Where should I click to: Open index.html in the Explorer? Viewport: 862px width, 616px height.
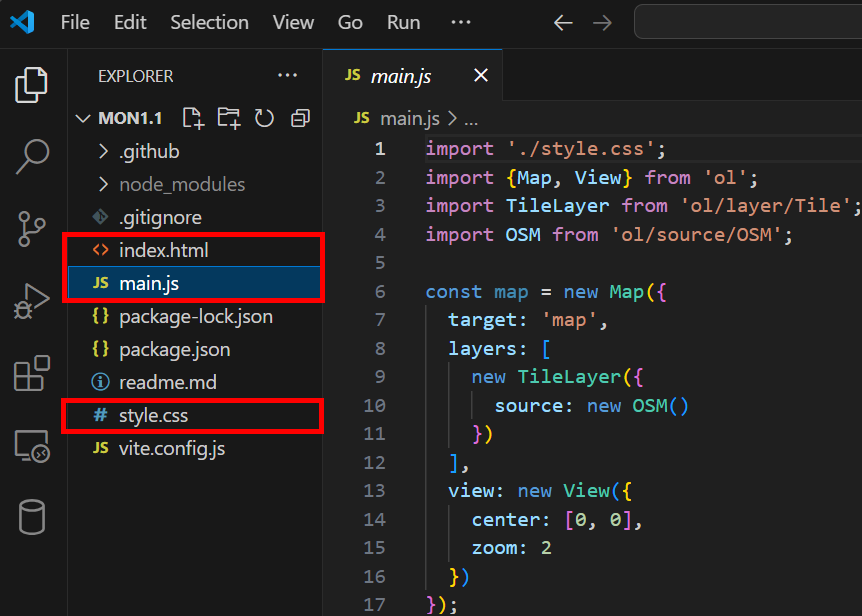point(194,251)
